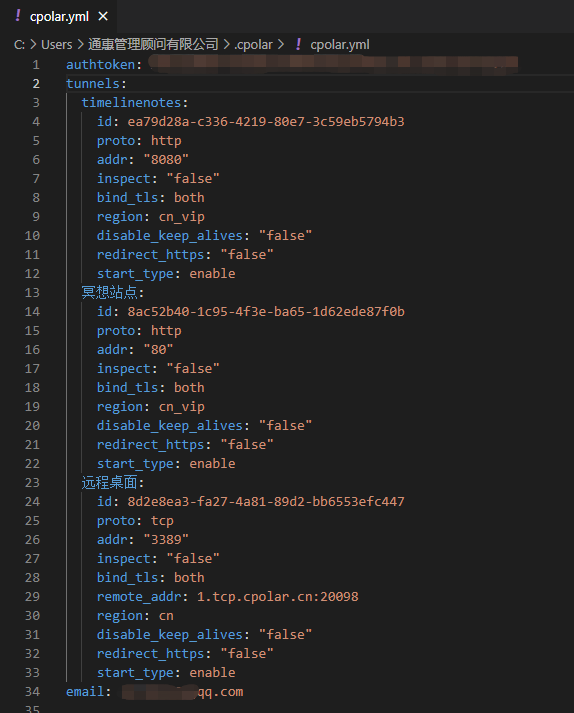Viewport: 574px width, 713px height.
Task: Click the timelinenotes tunnel name
Action: (x=131, y=103)
